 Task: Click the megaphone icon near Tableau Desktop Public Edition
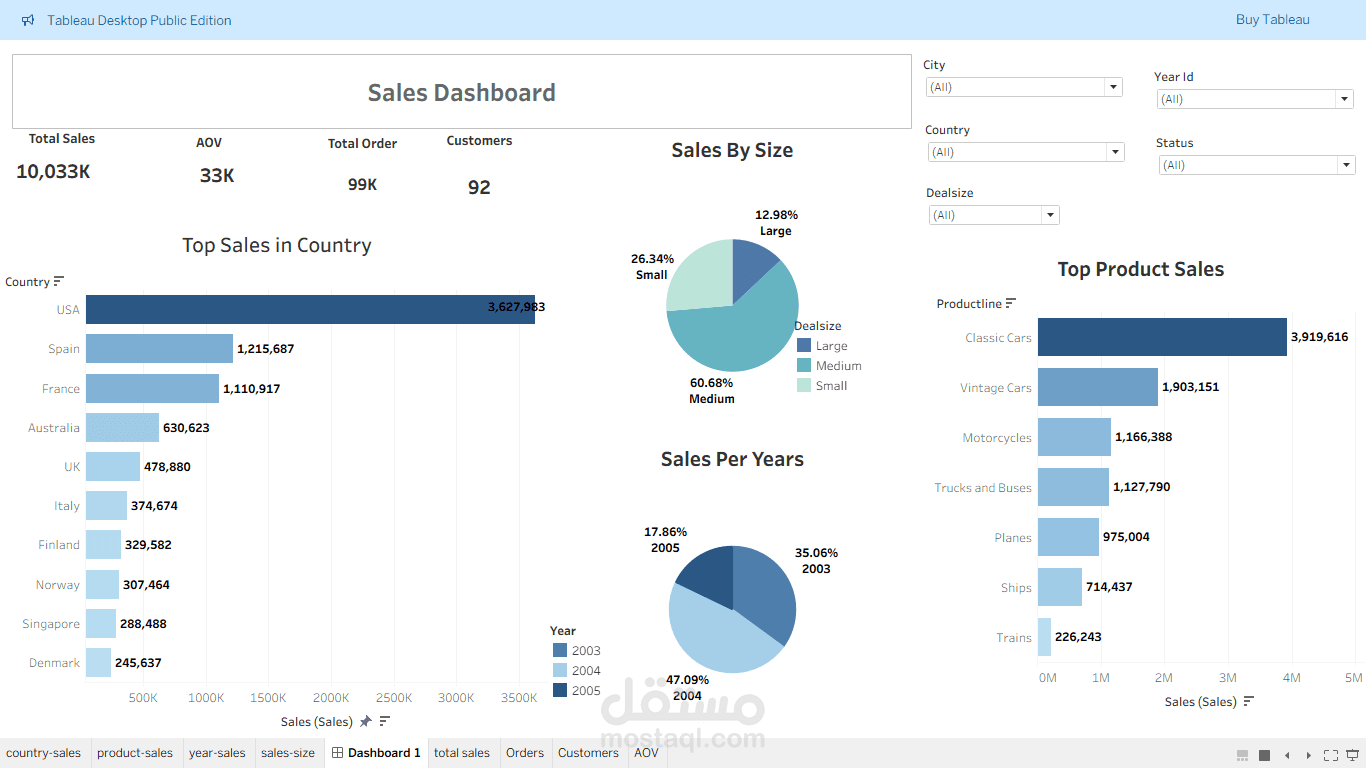[x=25, y=19]
